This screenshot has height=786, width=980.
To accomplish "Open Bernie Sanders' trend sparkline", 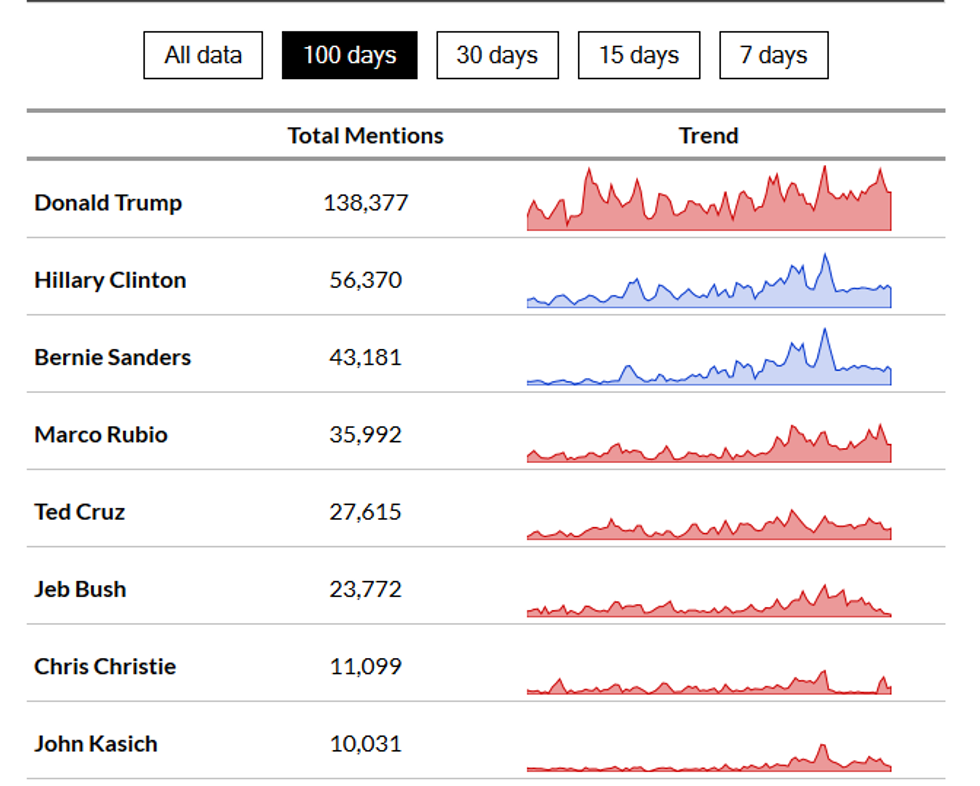I will [708, 364].
